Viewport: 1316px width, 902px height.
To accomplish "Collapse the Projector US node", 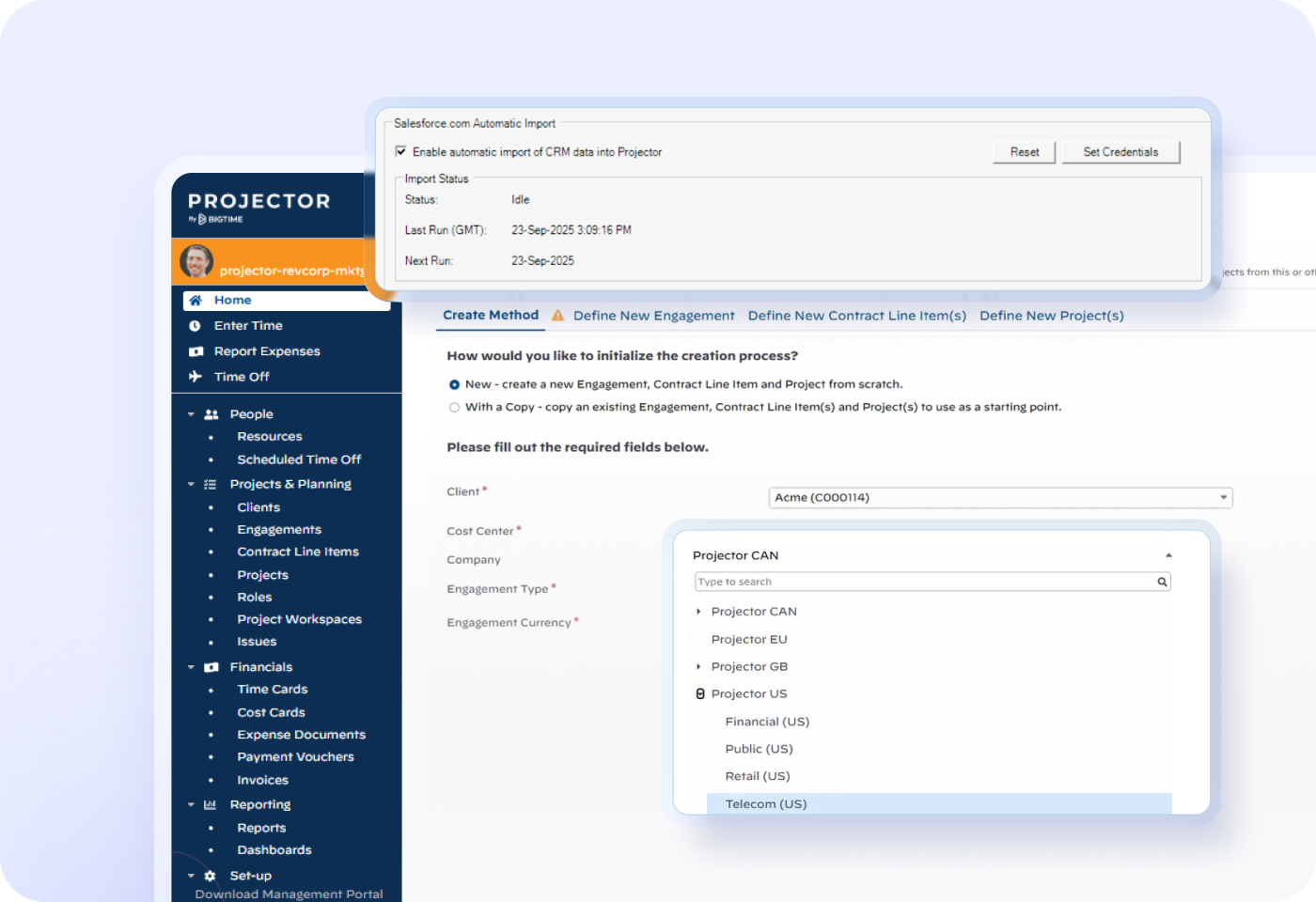I will coord(700,693).
